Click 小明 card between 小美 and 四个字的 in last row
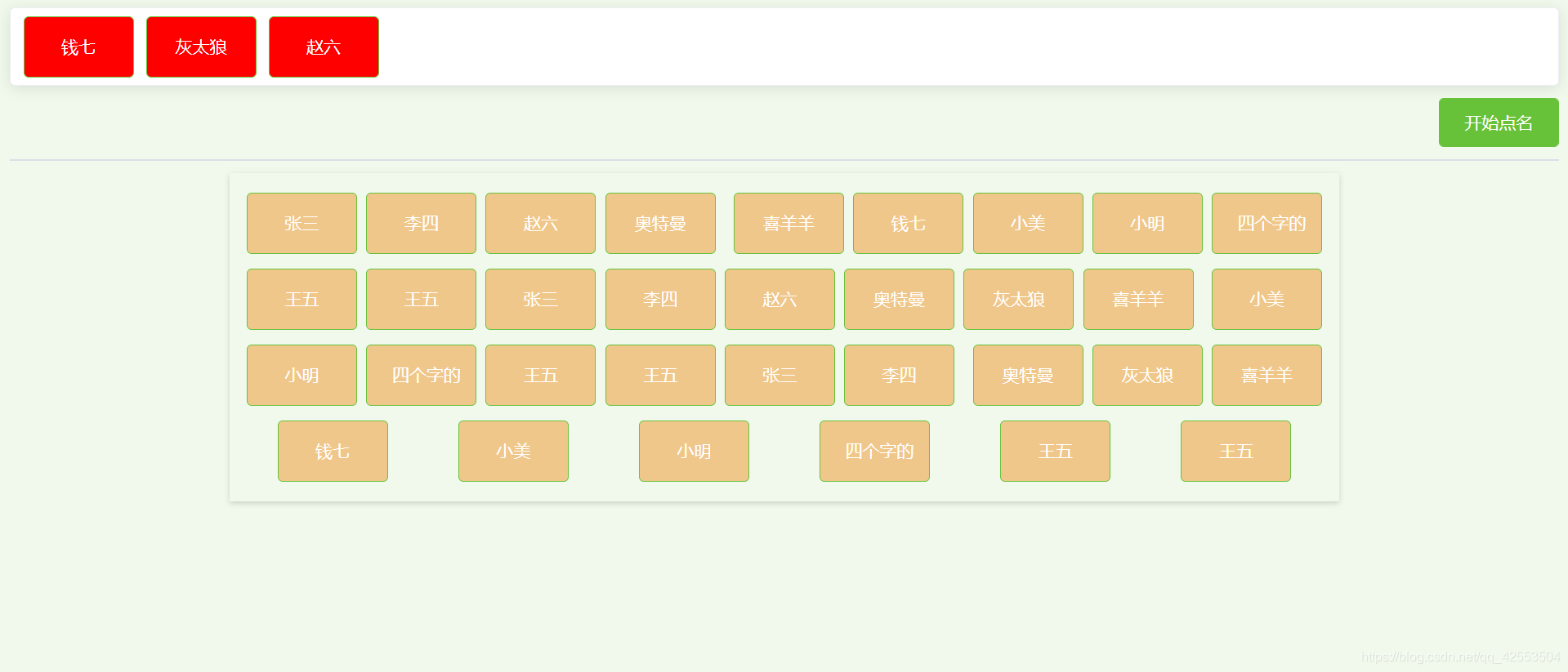Viewport: 1568px width, 672px height. (x=694, y=451)
